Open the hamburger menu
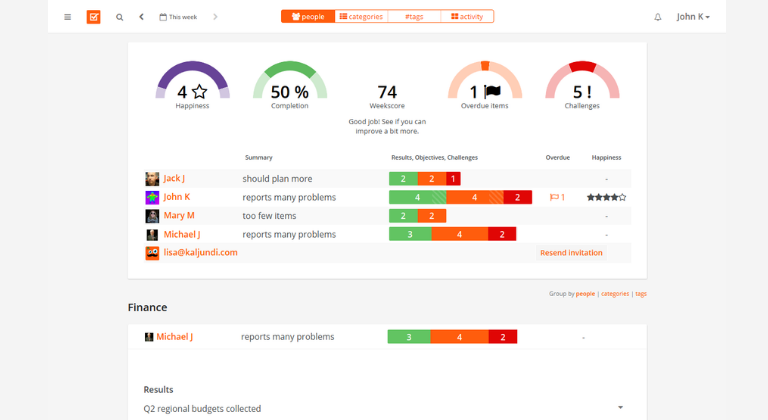Image resolution: width=768 pixels, height=420 pixels. click(67, 17)
